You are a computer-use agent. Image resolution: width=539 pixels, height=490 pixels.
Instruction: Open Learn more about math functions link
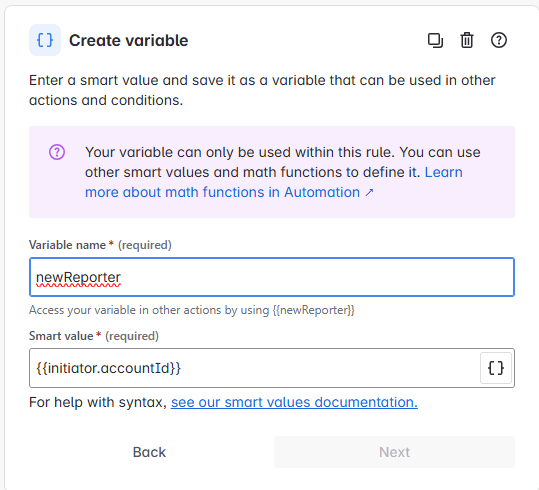(274, 182)
